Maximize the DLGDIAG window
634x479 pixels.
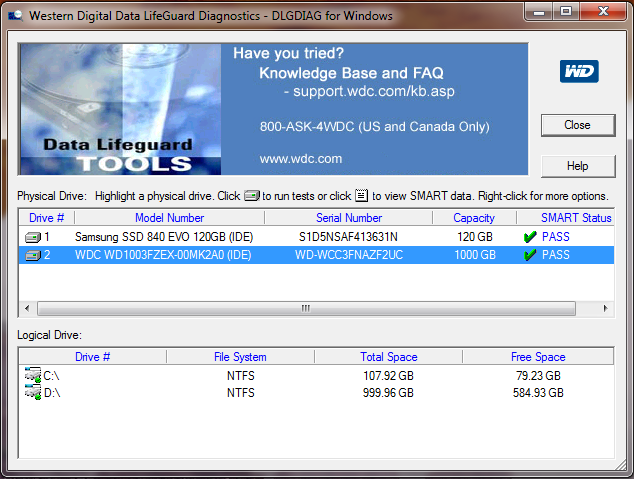(566, 11)
